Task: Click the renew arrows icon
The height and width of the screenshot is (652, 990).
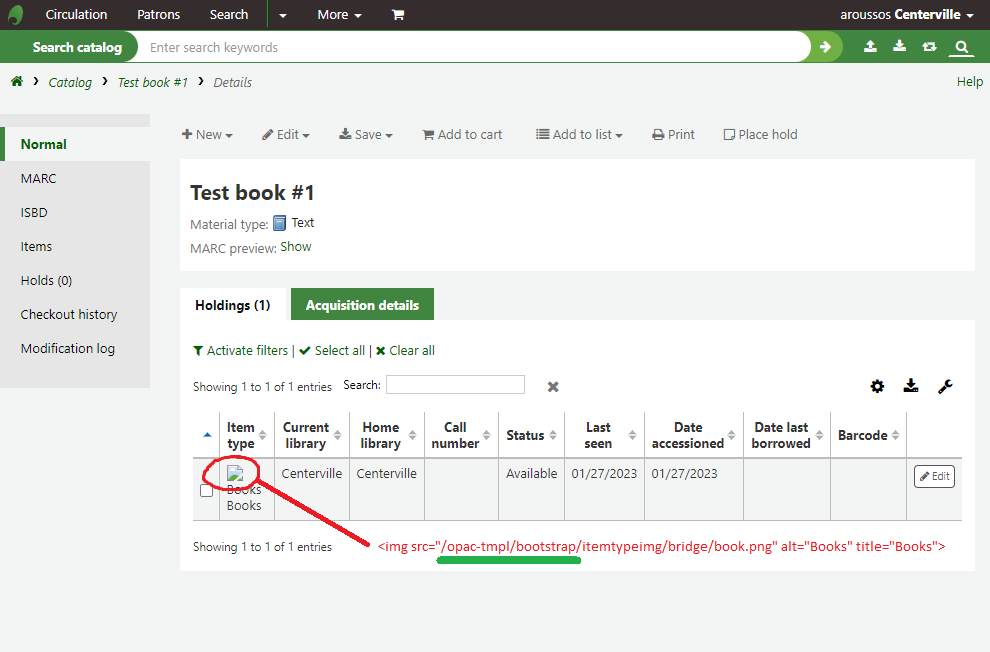Action: [x=930, y=47]
